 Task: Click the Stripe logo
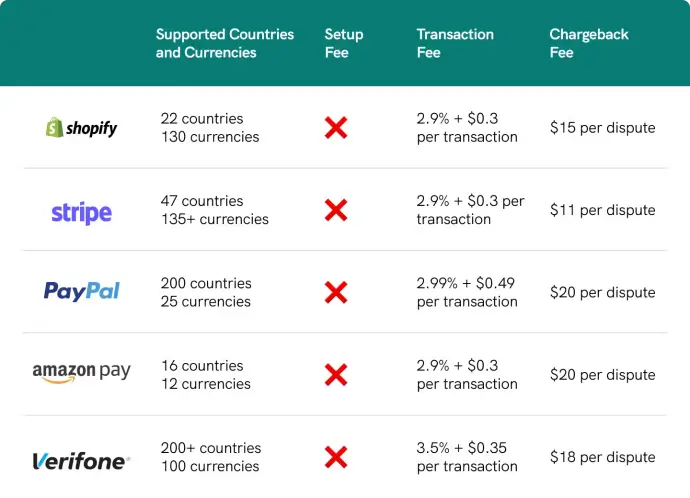click(x=81, y=212)
